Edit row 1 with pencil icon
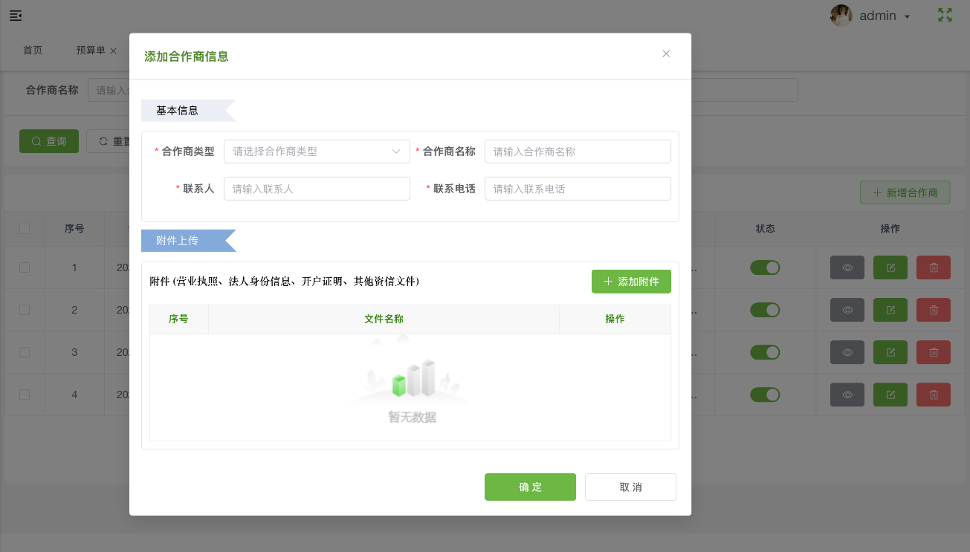 point(890,267)
